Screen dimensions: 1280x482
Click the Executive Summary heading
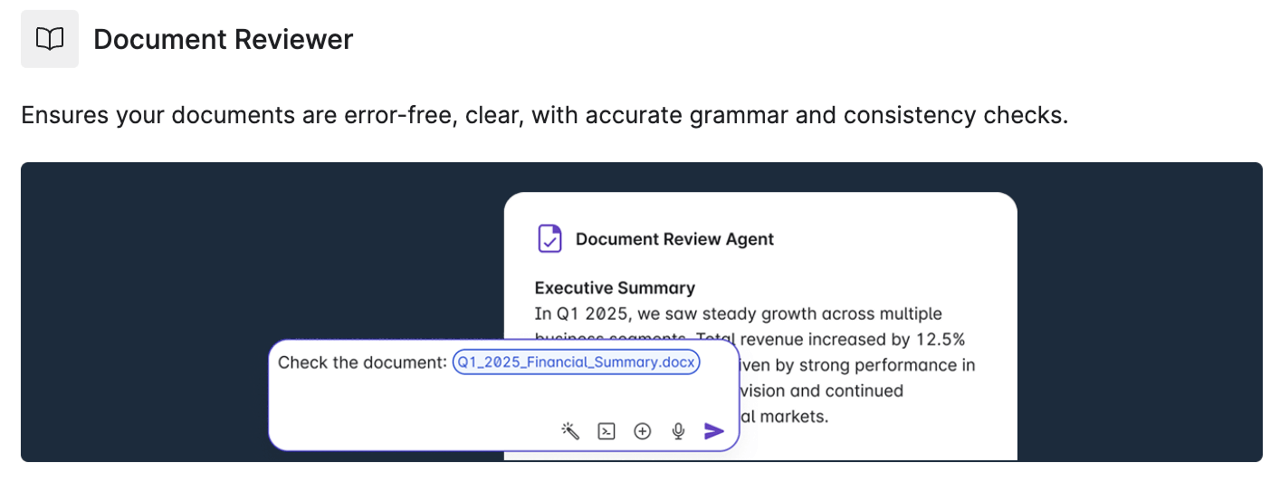pyautogui.click(x=615, y=288)
